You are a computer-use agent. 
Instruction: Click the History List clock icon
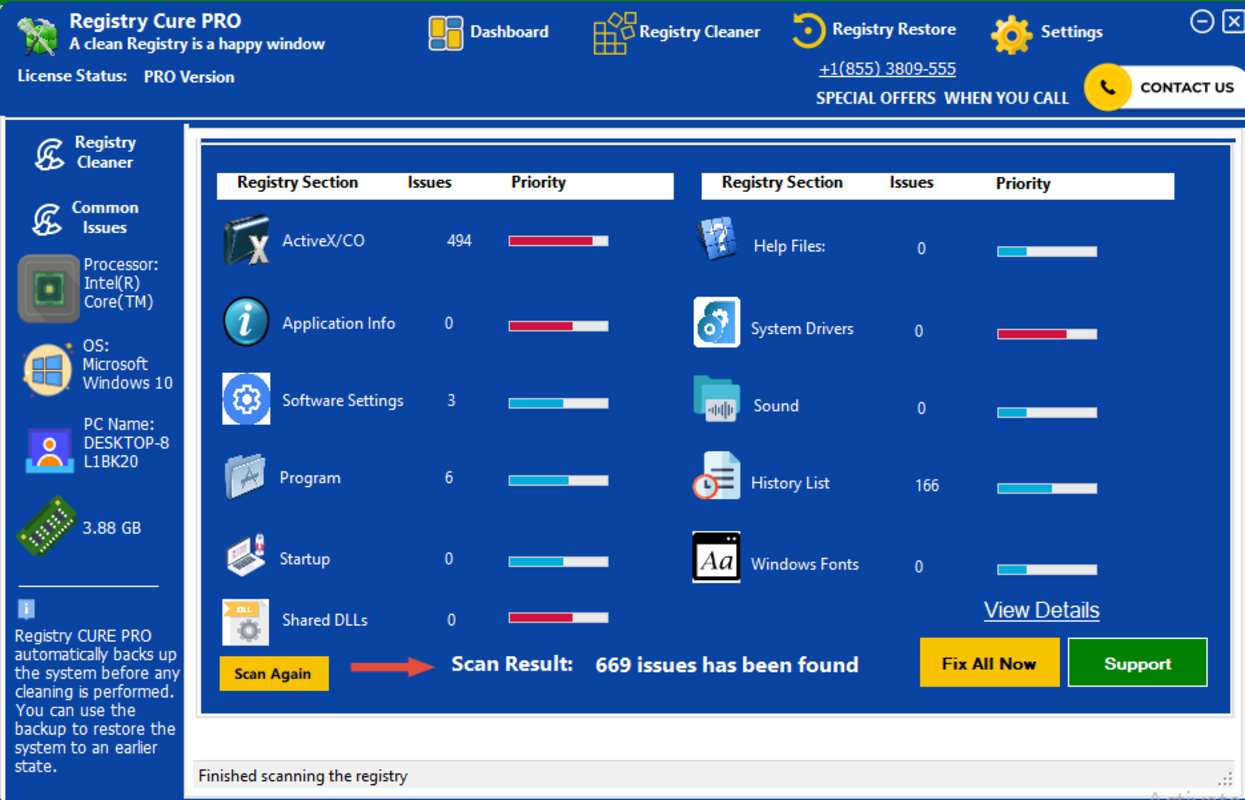coord(716,476)
